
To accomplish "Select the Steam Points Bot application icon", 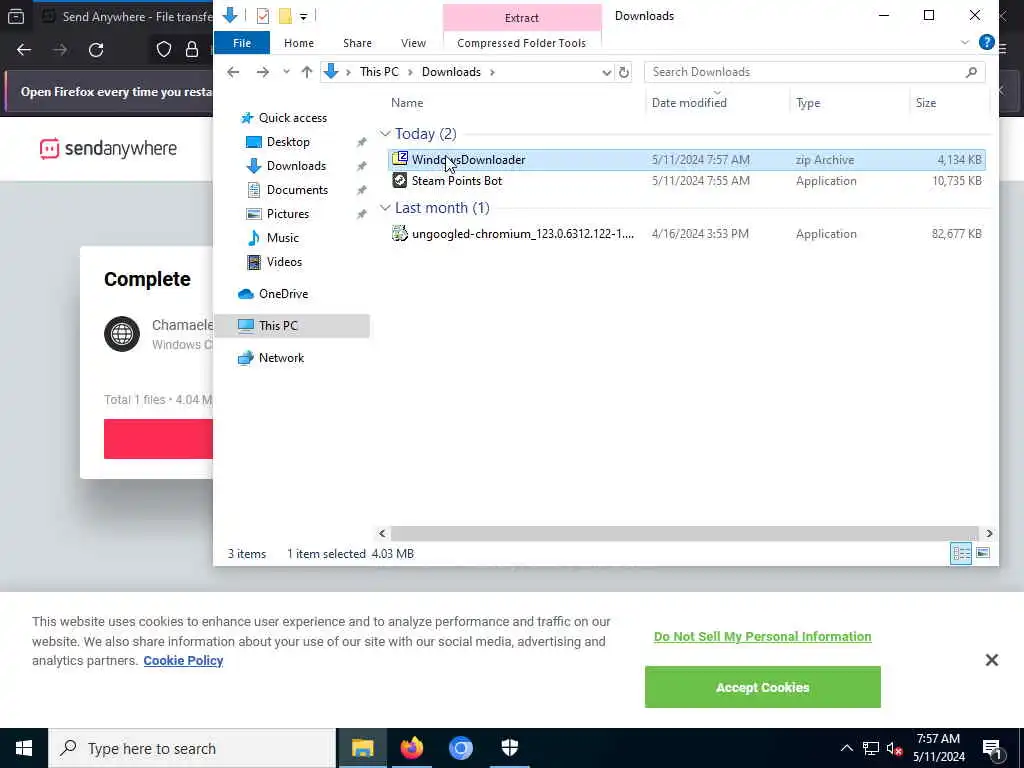I will 400,181.
